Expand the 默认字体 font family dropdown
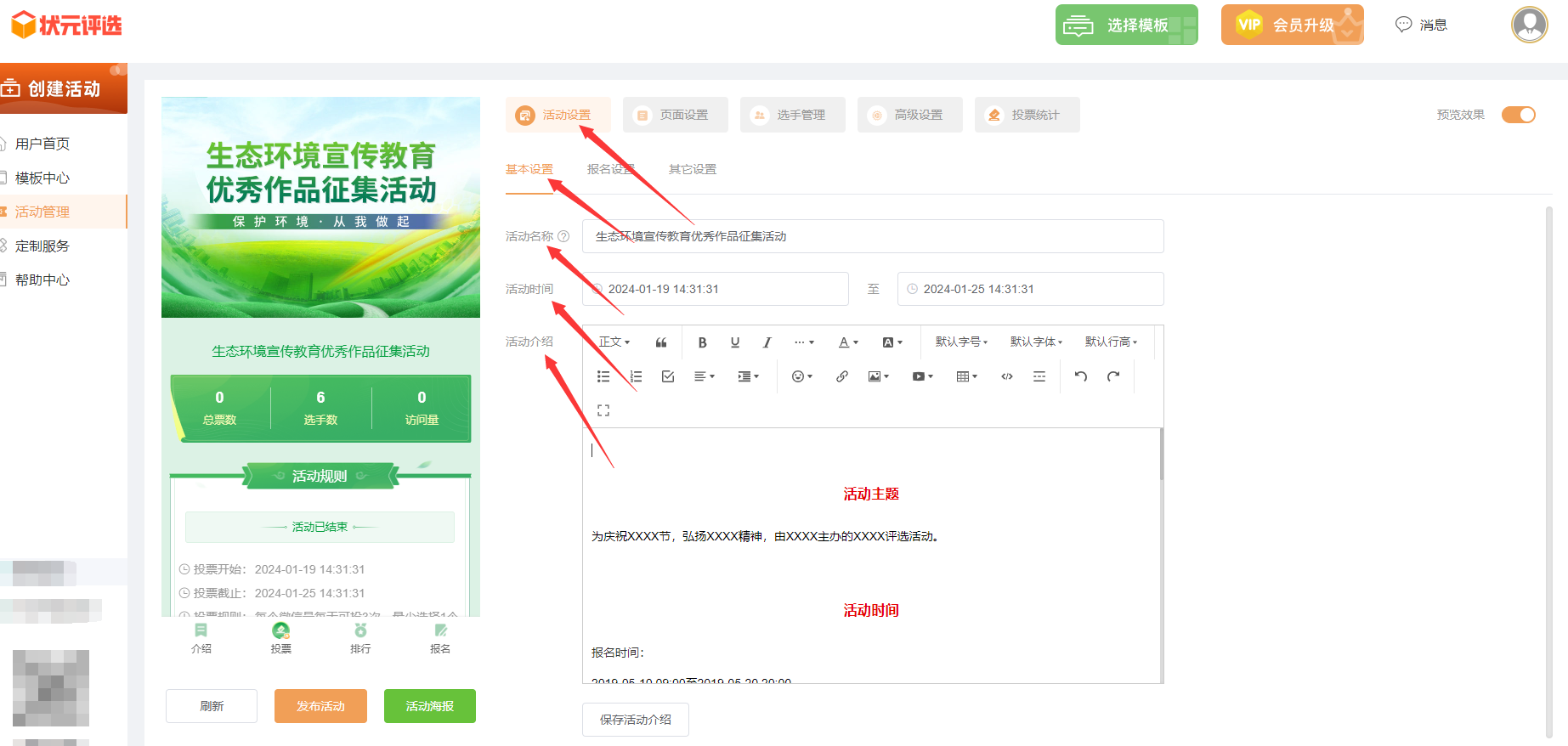This screenshot has height=746, width=1568. point(1036,342)
